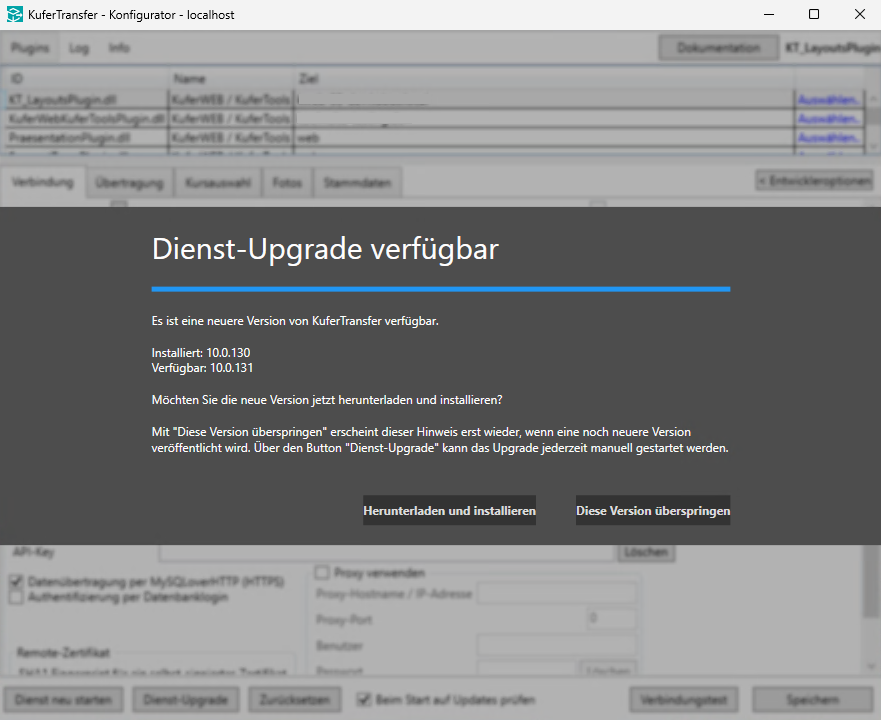Viewport: 881px width, 720px height.
Task: Click the Speichern button
Action: [813, 700]
